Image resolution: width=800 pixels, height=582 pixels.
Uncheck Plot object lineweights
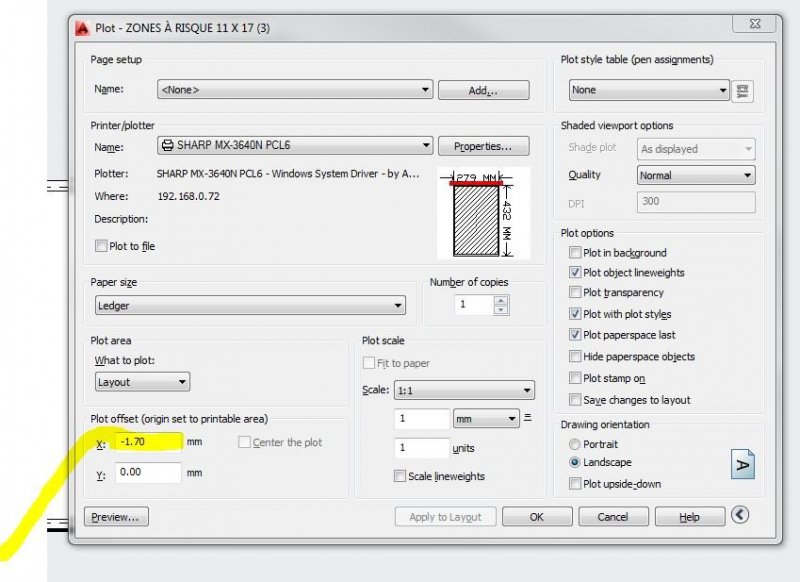point(575,272)
